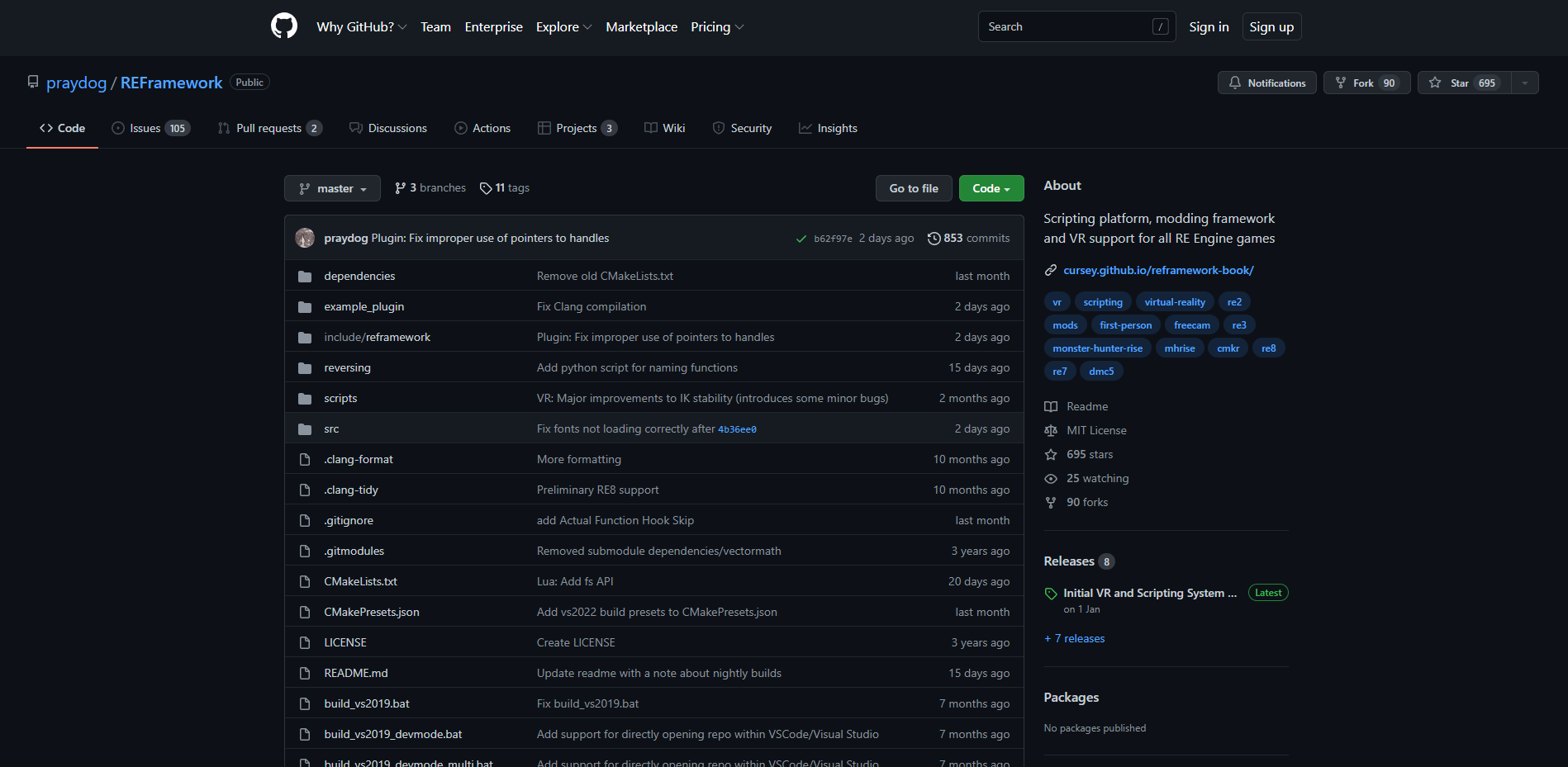Image resolution: width=1568 pixels, height=767 pixels.
Task: Click the tag icon next to 11 tags
Action: (x=486, y=188)
